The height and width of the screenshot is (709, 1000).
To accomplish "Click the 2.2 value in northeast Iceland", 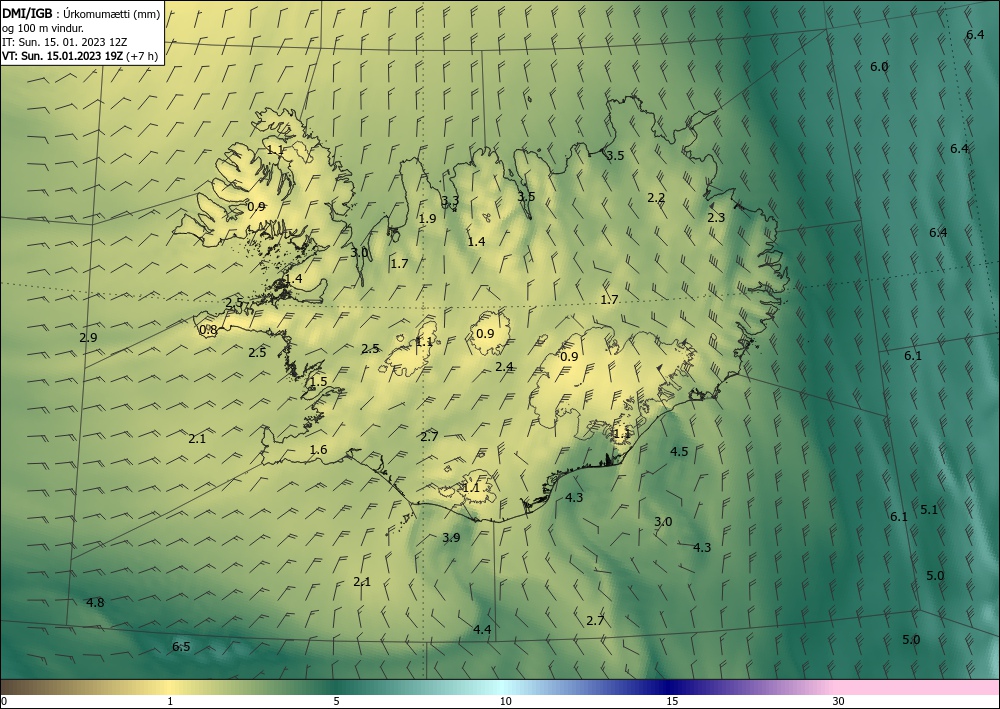I will tap(656, 198).
